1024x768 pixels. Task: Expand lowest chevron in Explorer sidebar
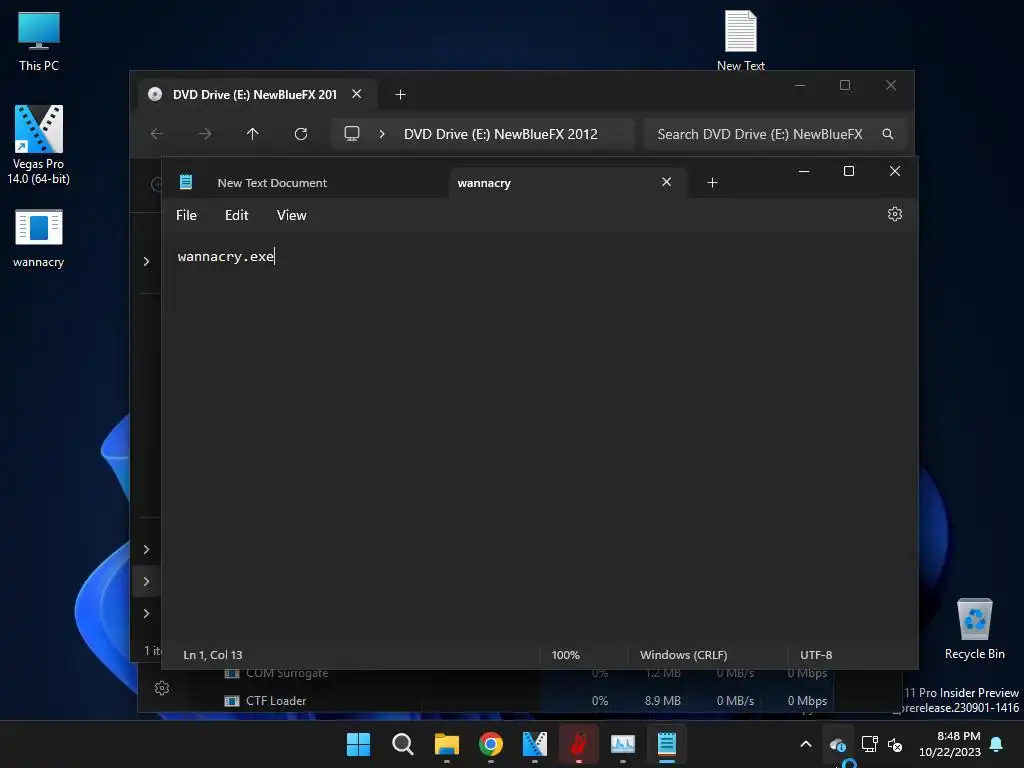click(x=146, y=613)
